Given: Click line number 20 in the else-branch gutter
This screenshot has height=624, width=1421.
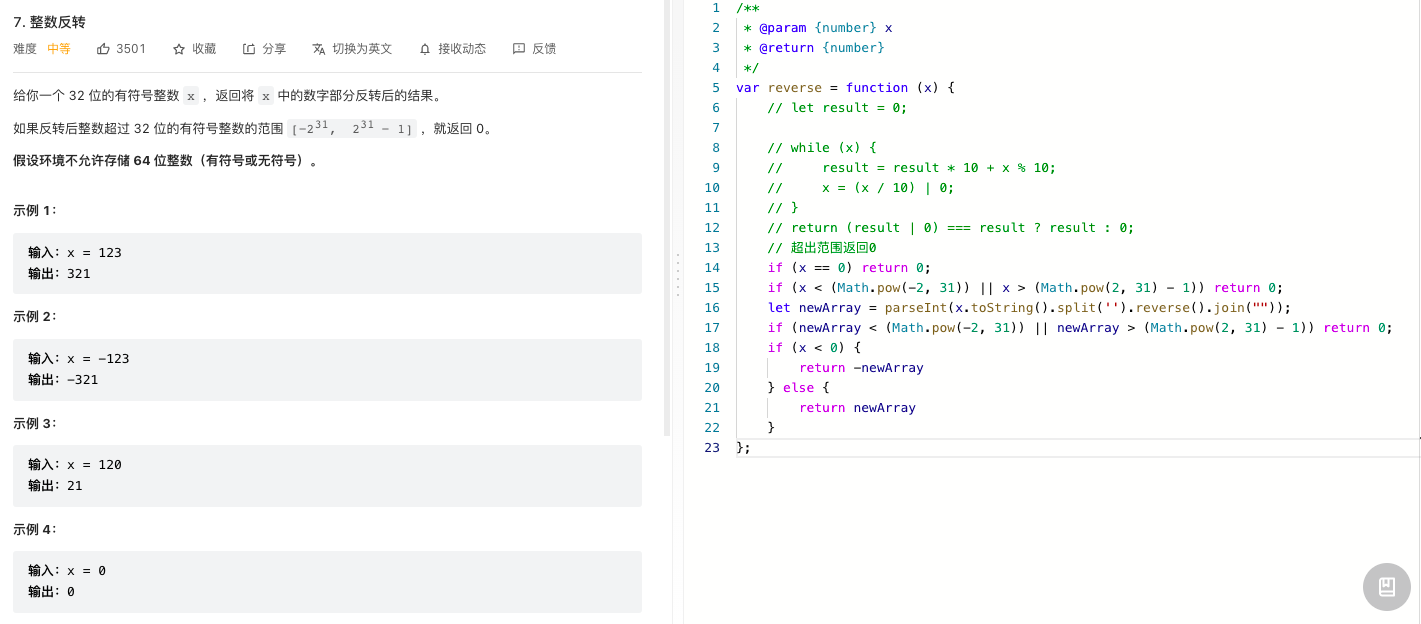Looking at the screenshot, I should tap(712, 387).
